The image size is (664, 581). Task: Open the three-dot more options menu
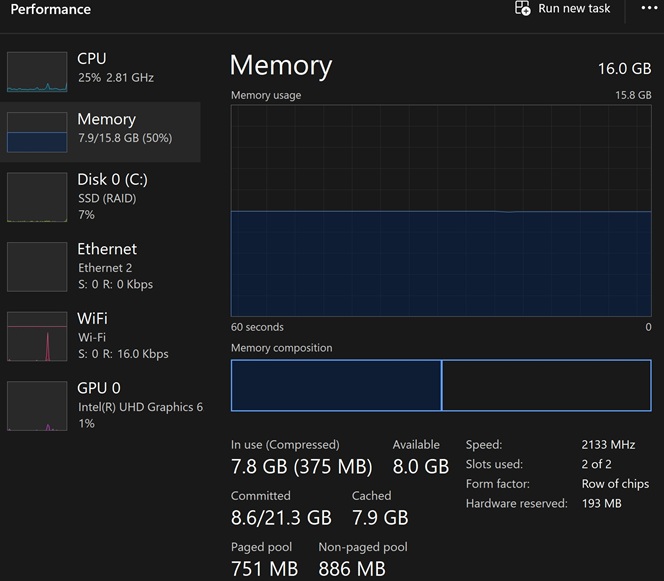[649, 8]
